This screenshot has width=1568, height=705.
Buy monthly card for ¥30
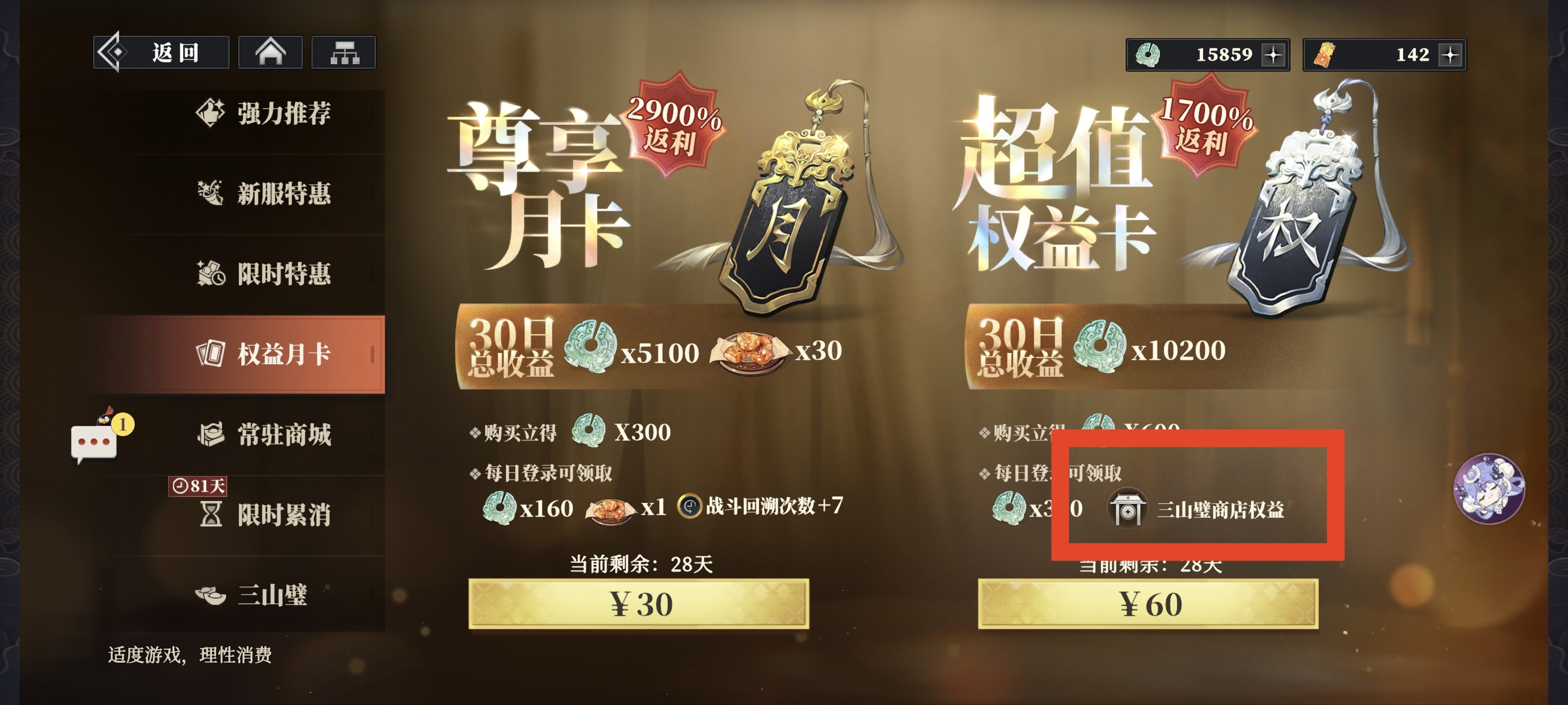tap(639, 603)
